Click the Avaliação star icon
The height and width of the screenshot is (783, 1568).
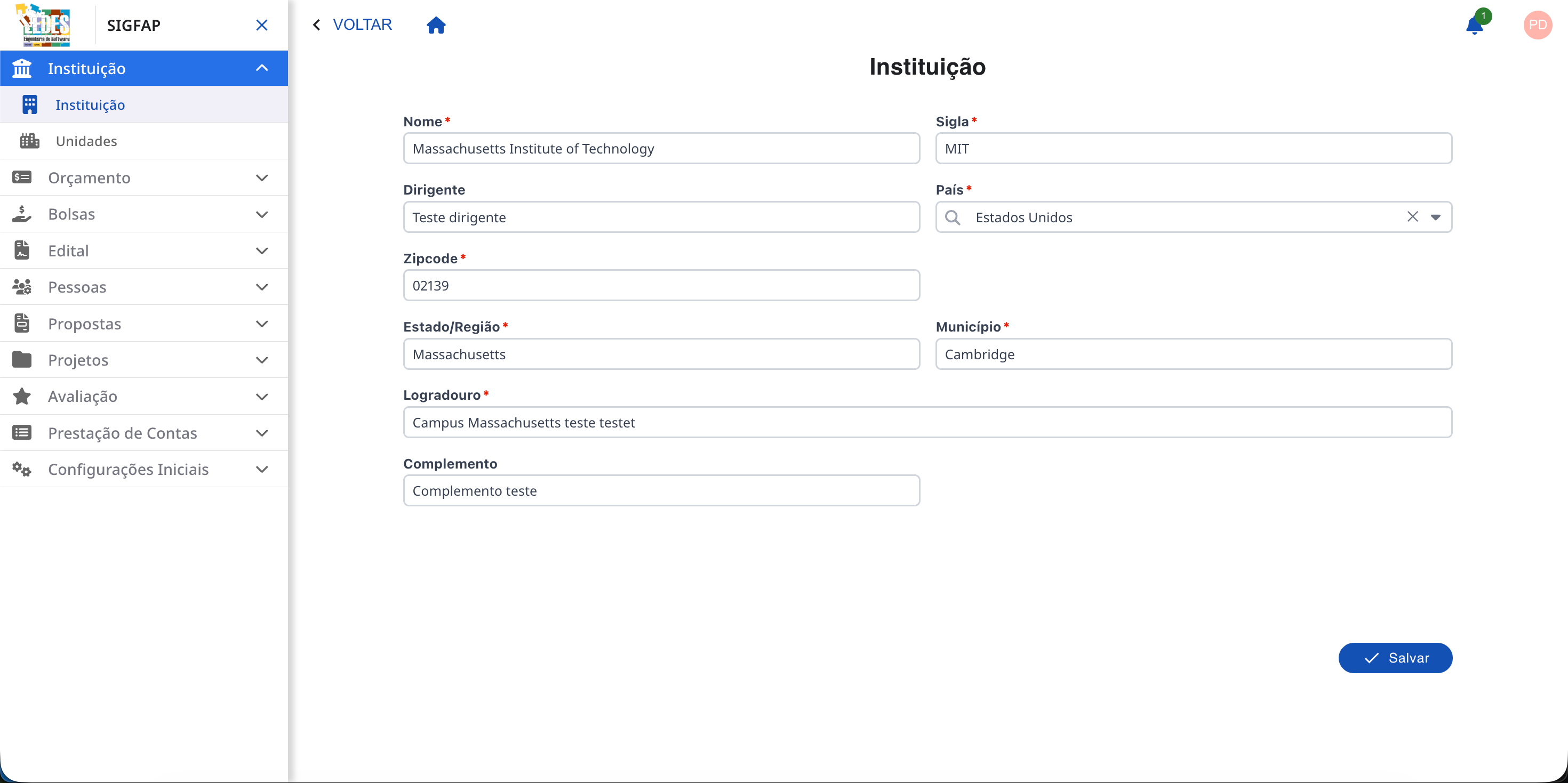point(22,396)
